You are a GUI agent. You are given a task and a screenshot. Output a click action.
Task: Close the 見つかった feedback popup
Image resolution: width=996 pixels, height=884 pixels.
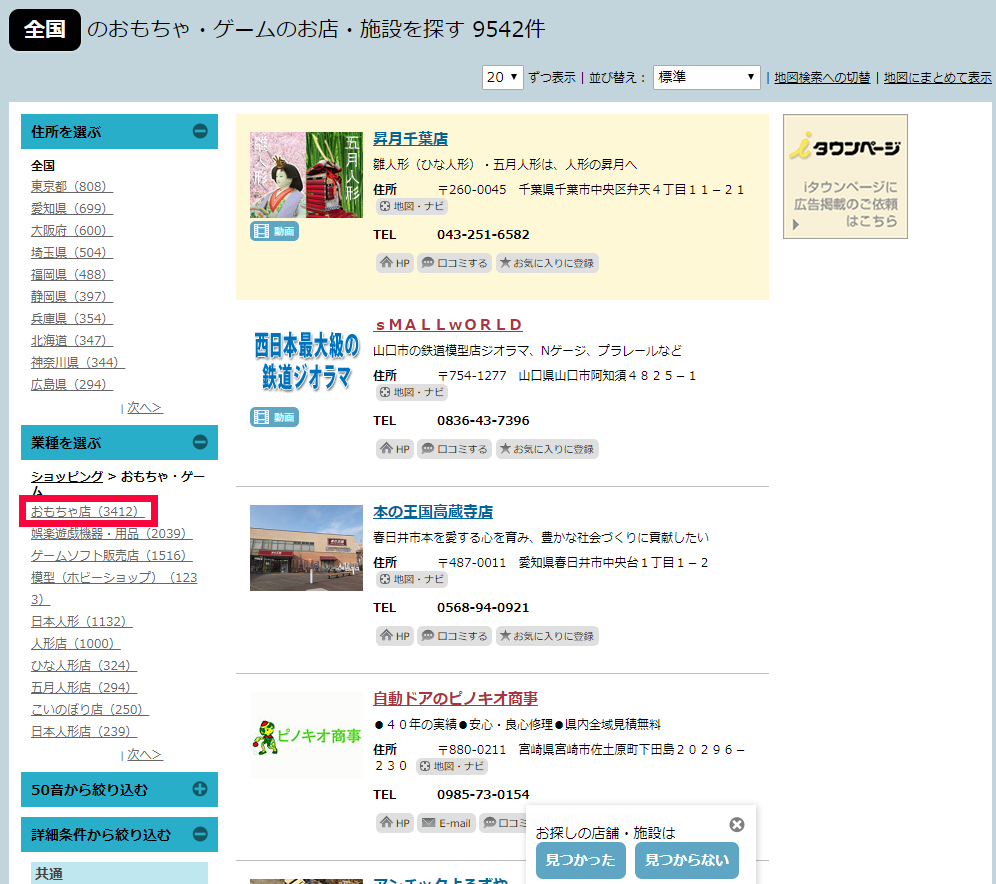[x=737, y=825]
